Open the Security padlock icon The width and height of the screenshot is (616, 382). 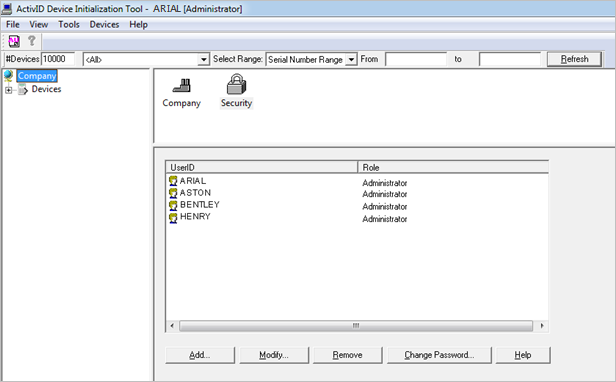236,91
